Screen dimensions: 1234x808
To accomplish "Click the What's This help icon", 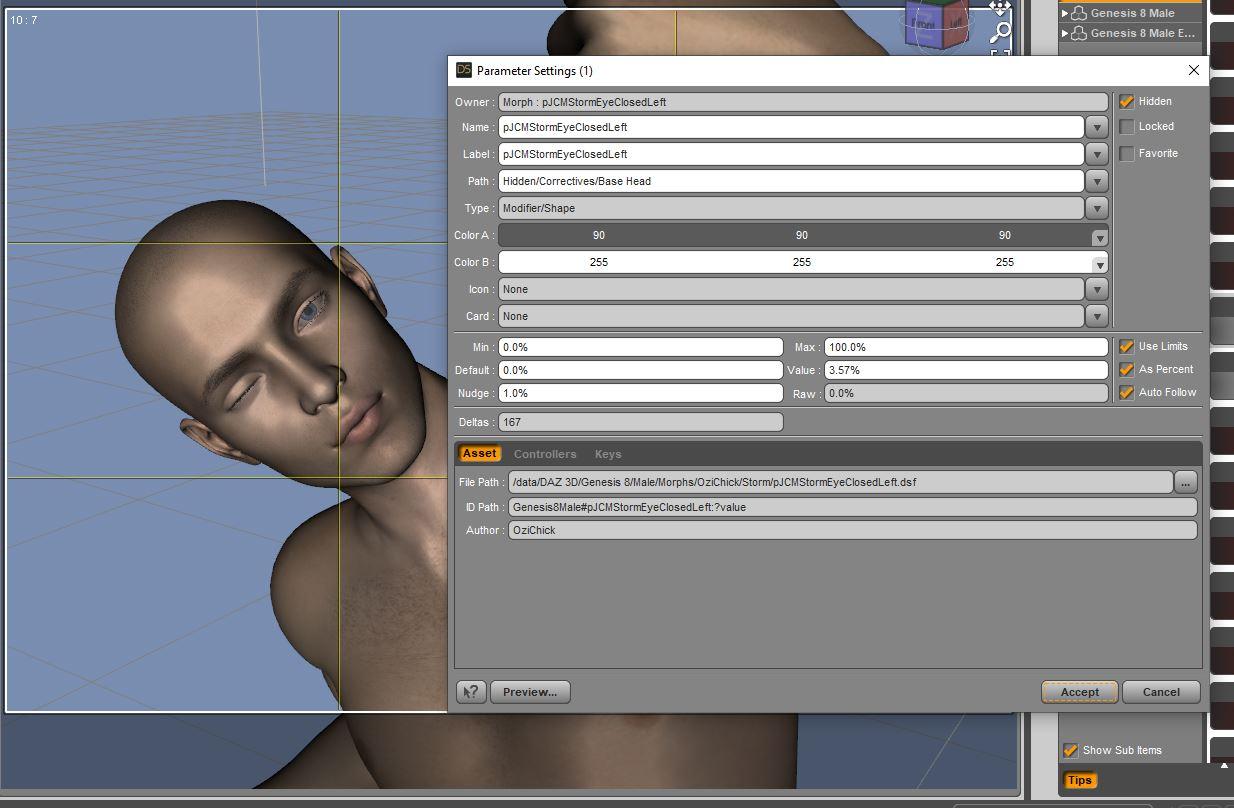I will click(471, 692).
